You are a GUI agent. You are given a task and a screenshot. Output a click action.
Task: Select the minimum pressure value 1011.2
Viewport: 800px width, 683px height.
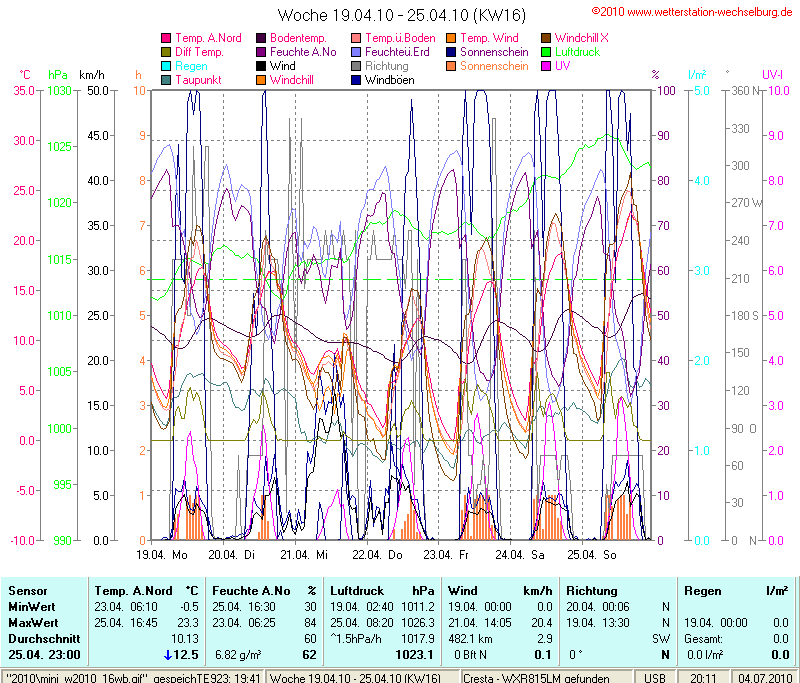(x=418, y=607)
